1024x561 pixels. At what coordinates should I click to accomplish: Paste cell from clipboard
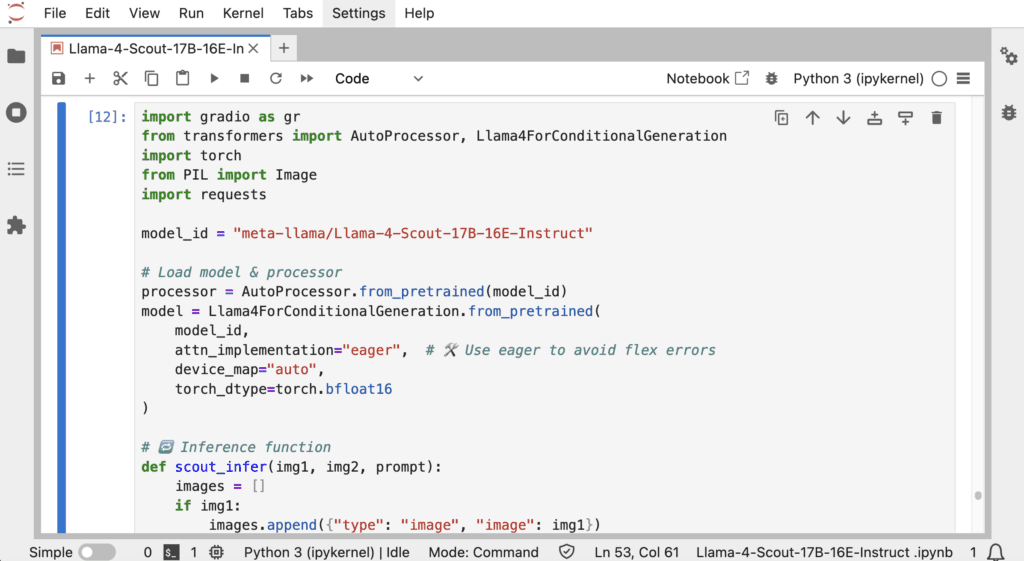[182, 78]
